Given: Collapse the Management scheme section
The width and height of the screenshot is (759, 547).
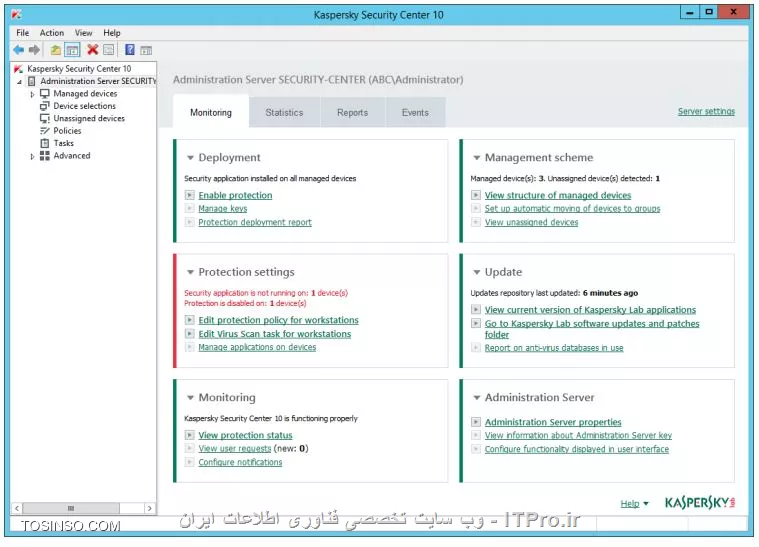Looking at the screenshot, I should click(477, 158).
